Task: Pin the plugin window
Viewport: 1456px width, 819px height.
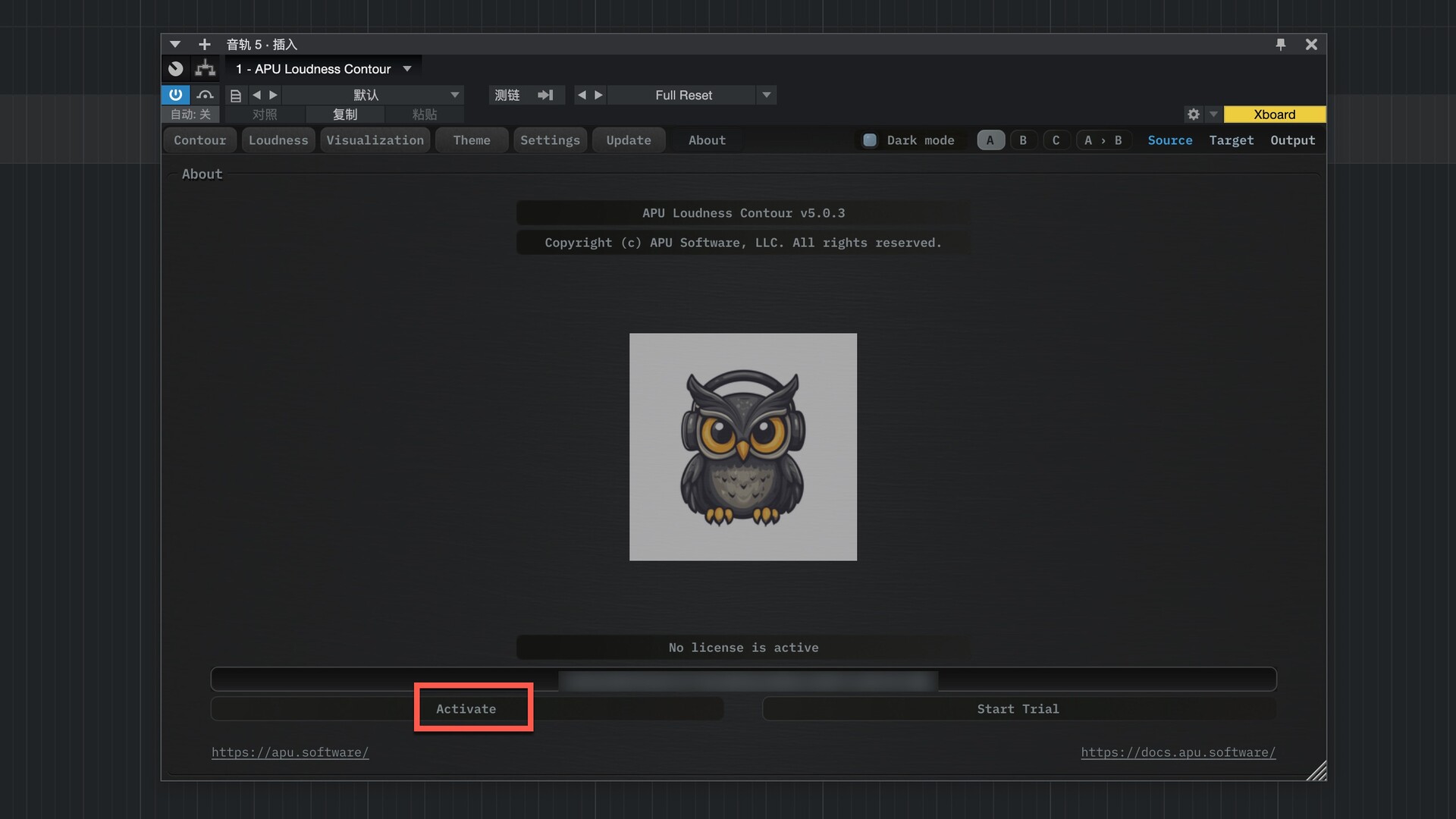Action: click(1281, 44)
